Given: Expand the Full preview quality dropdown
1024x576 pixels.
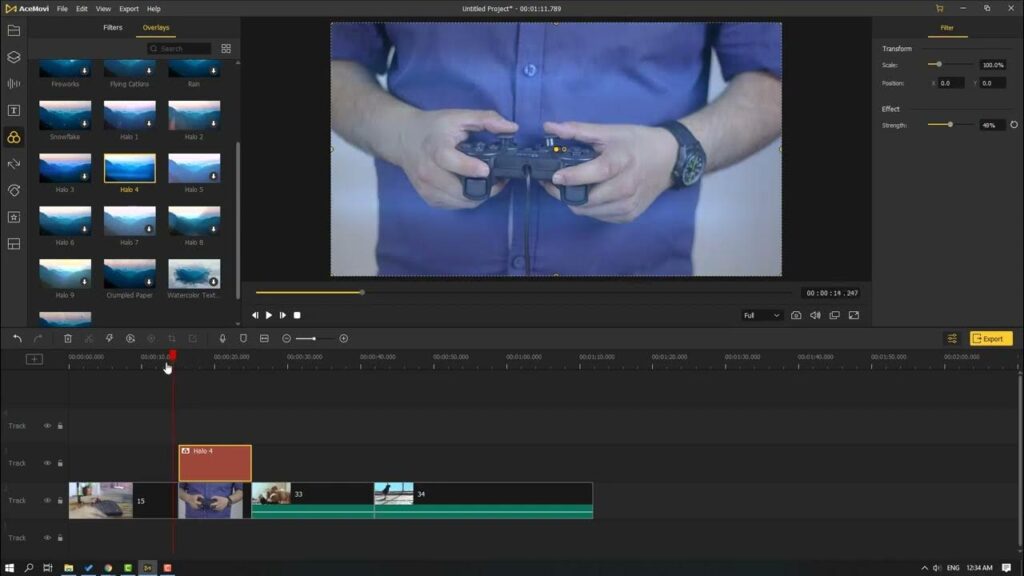Looking at the screenshot, I should coord(761,315).
